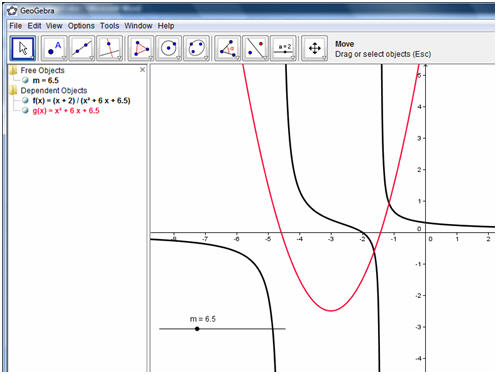Pick the Perpendicular Line tool
Screen dimensions: 497x375
coord(110,49)
